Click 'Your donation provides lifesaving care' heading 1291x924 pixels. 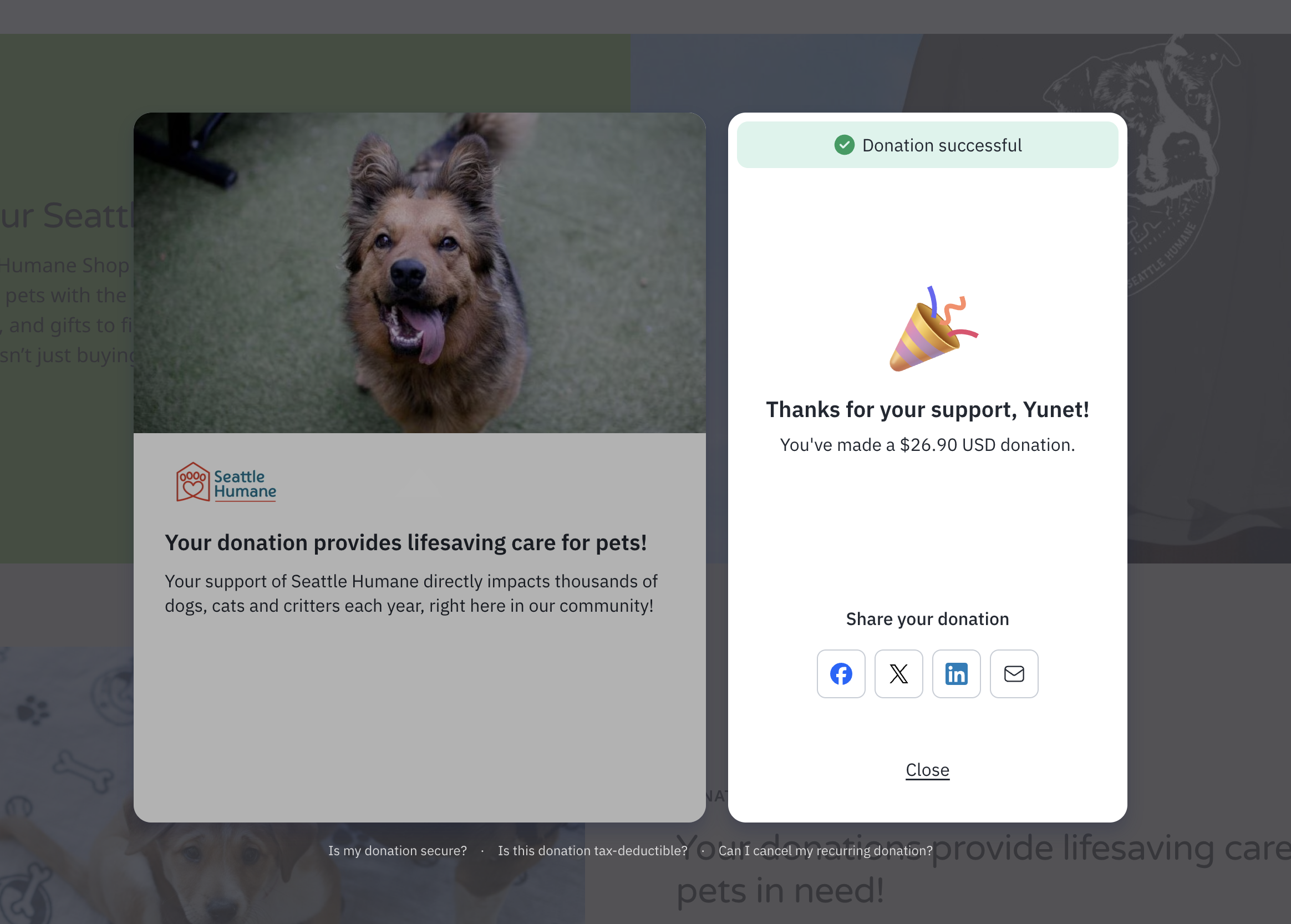[405, 543]
